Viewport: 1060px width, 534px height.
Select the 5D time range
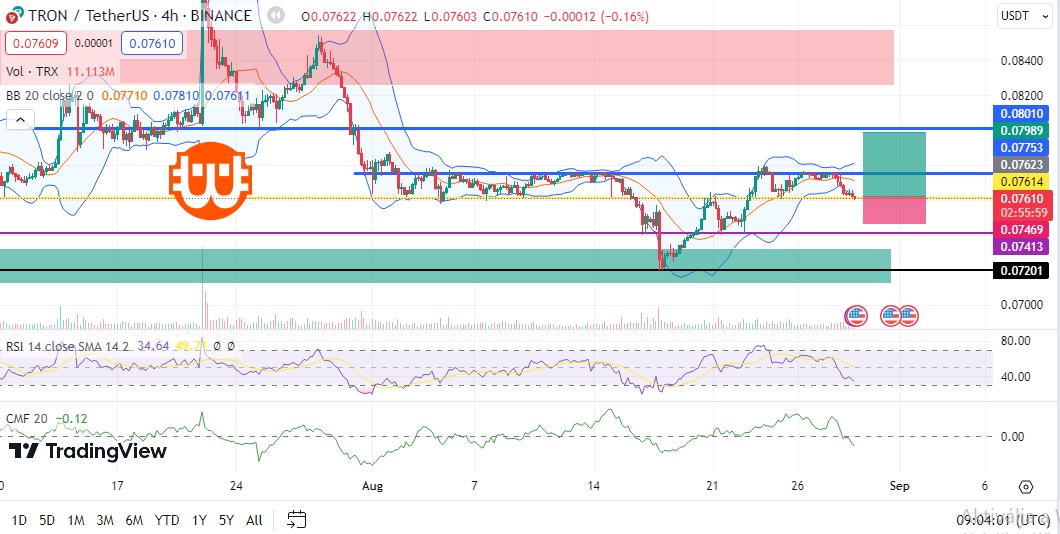tap(47, 520)
